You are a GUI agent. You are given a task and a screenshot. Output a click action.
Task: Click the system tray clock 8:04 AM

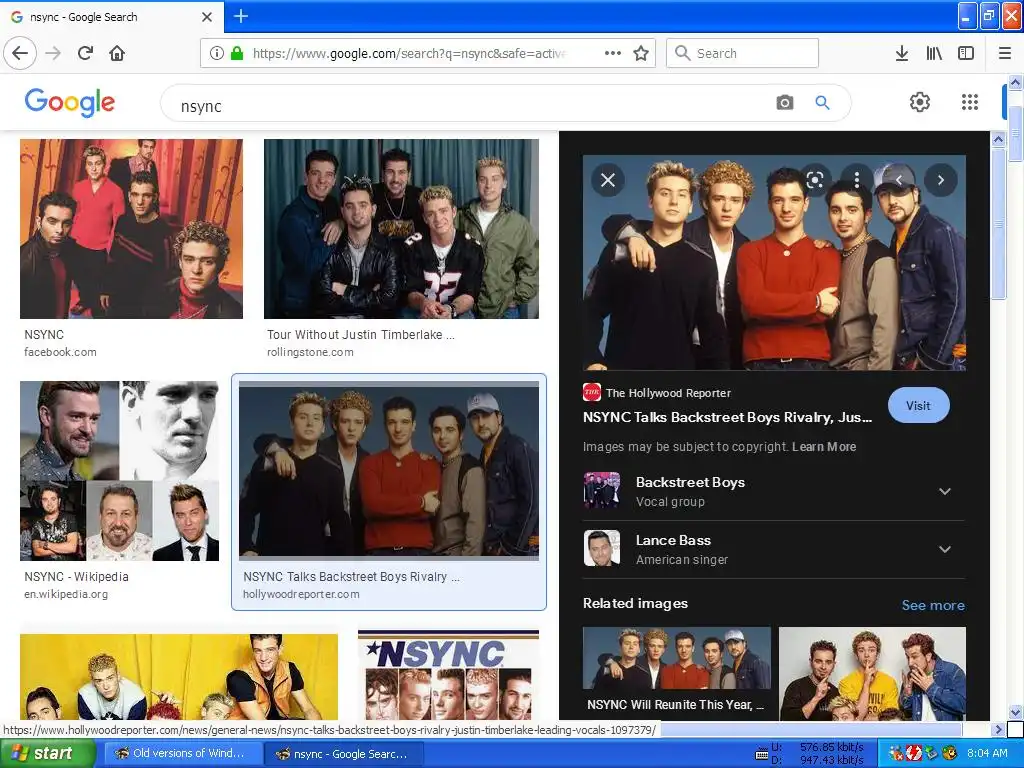pos(987,754)
